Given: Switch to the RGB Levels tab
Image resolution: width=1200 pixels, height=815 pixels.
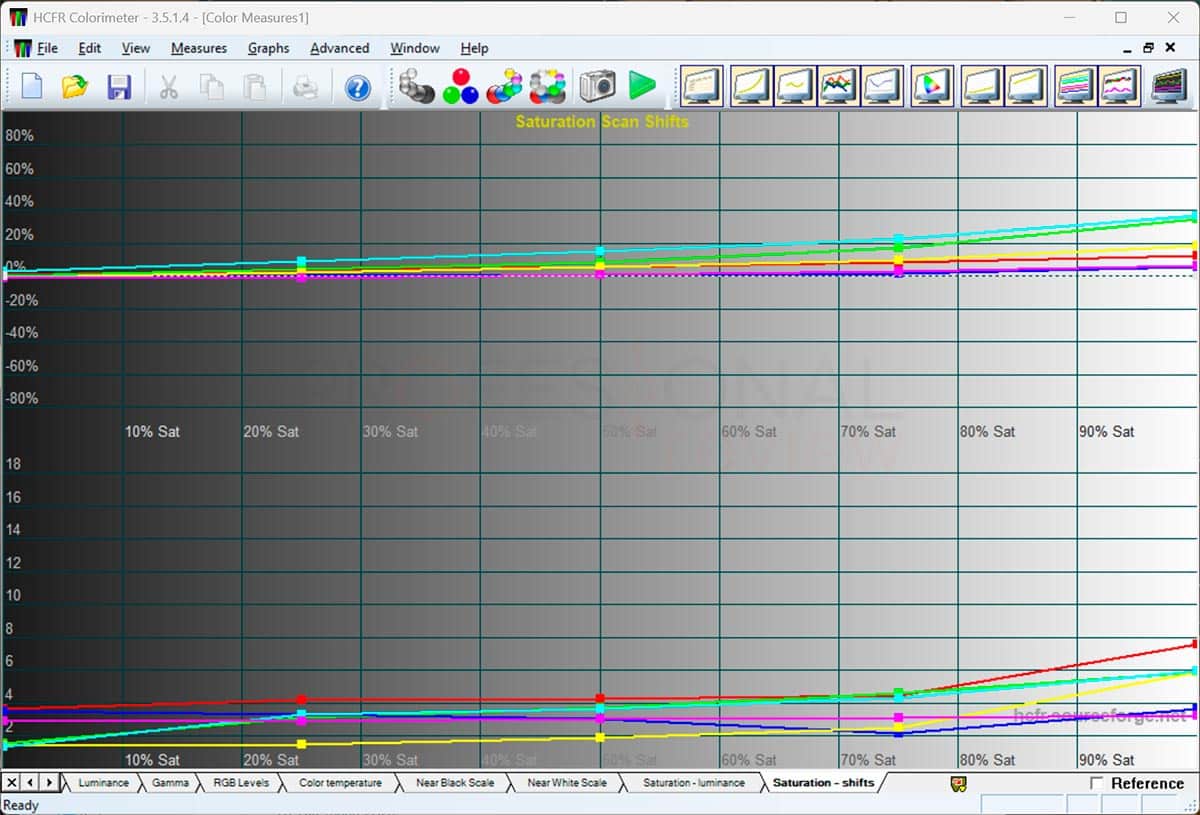Looking at the screenshot, I should pyautogui.click(x=241, y=783).
